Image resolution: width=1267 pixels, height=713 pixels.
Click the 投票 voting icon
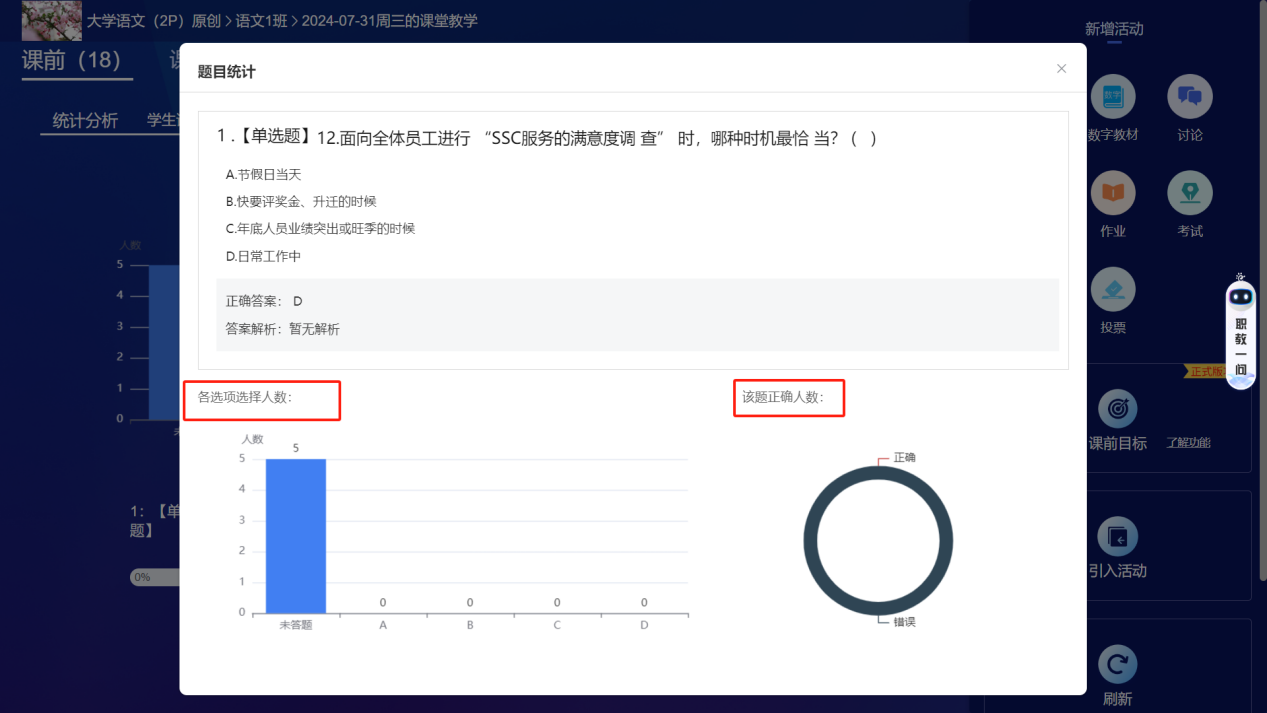pyautogui.click(x=1112, y=290)
